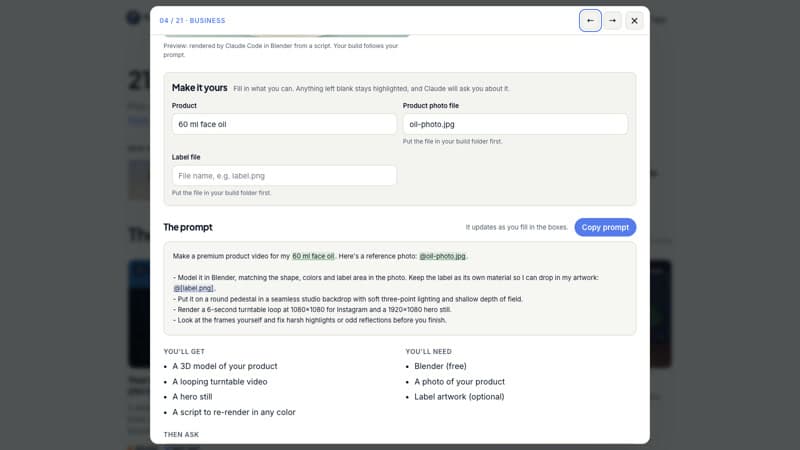Click the prompt line about round pedestal
This screenshot has height=450, width=800.
(348, 299)
